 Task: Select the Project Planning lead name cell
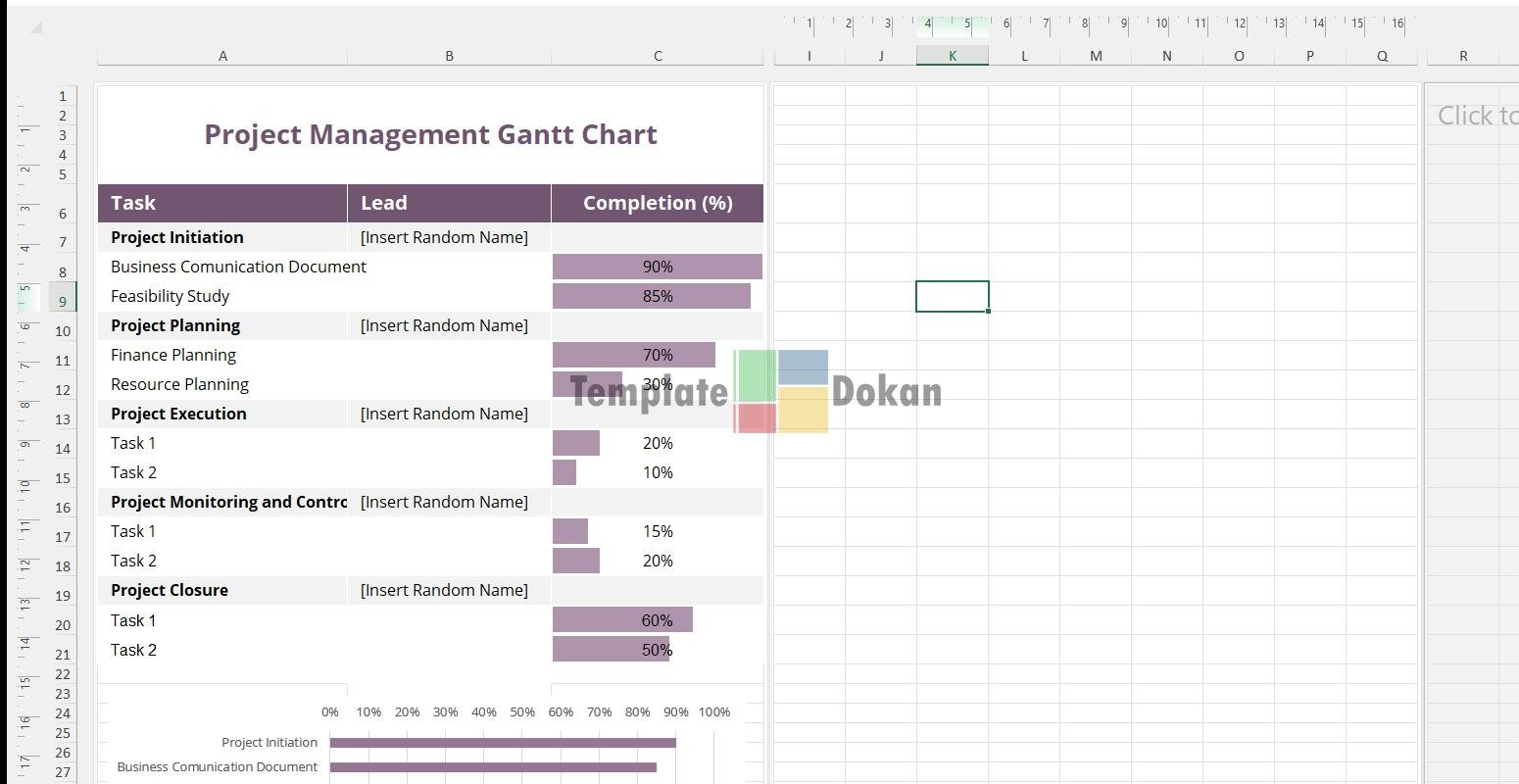pyautogui.click(x=444, y=325)
